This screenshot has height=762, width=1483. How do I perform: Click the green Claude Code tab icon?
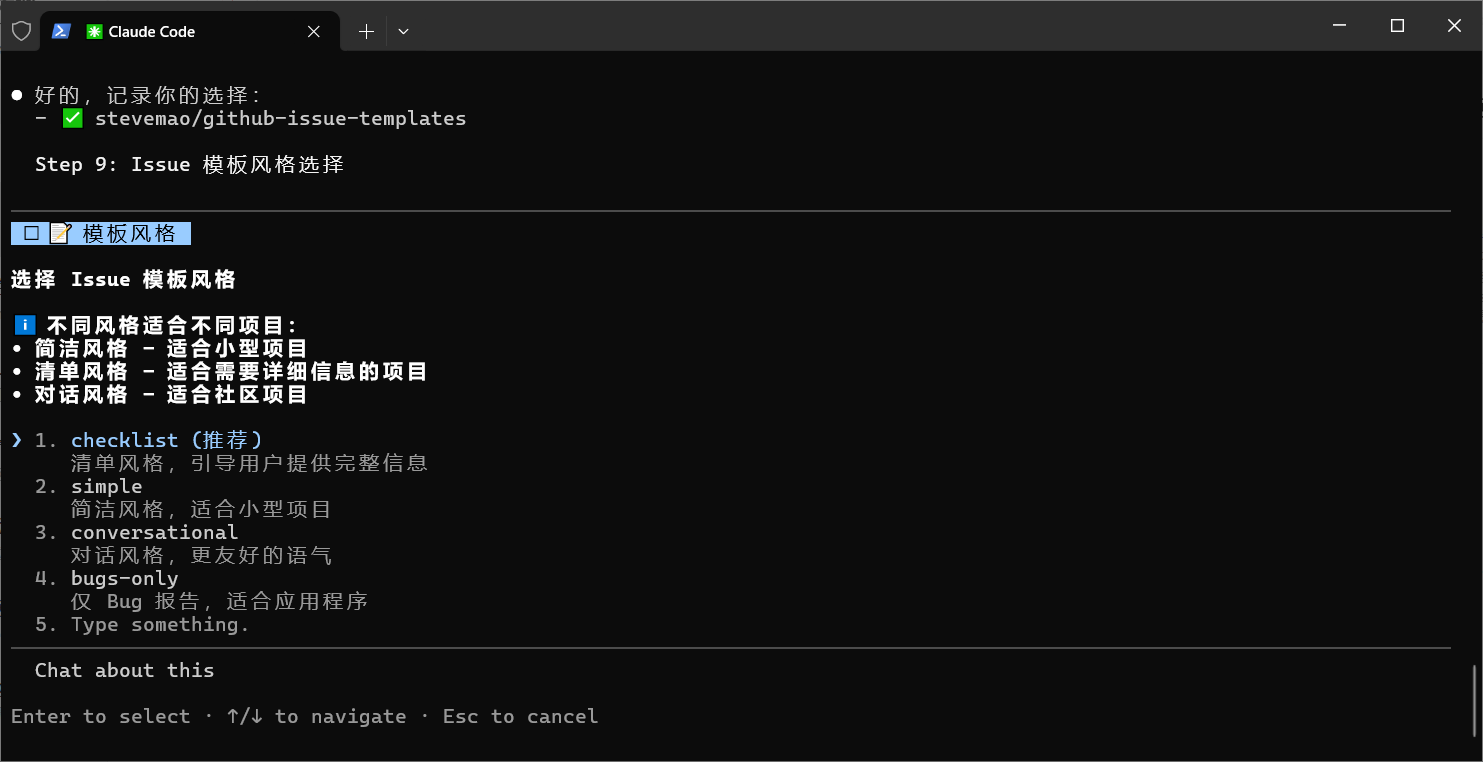pyautogui.click(x=95, y=32)
